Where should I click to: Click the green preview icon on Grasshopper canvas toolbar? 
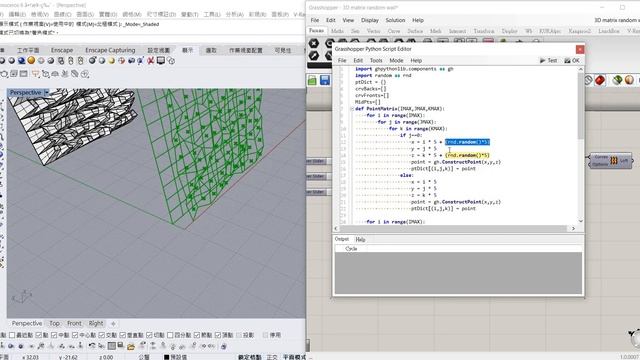[617, 80]
